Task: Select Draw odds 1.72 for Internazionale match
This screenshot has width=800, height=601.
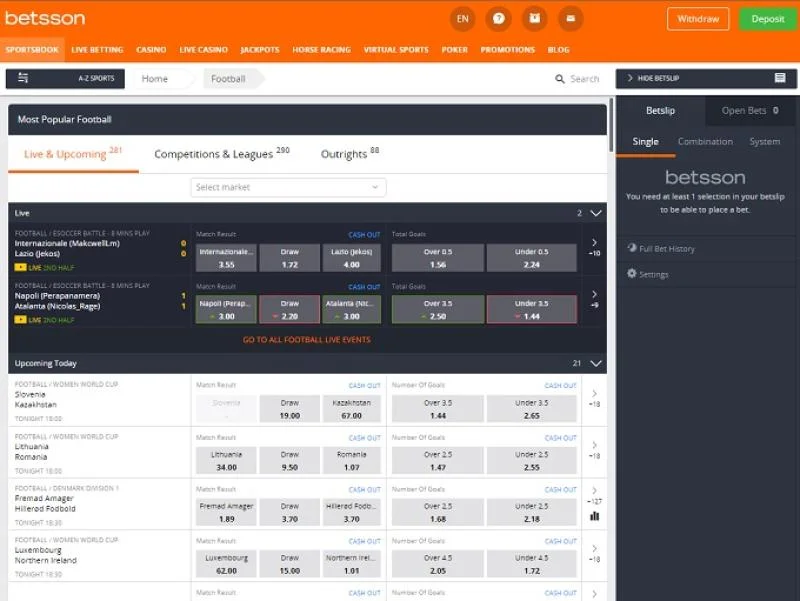Action: (x=289, y=258)
